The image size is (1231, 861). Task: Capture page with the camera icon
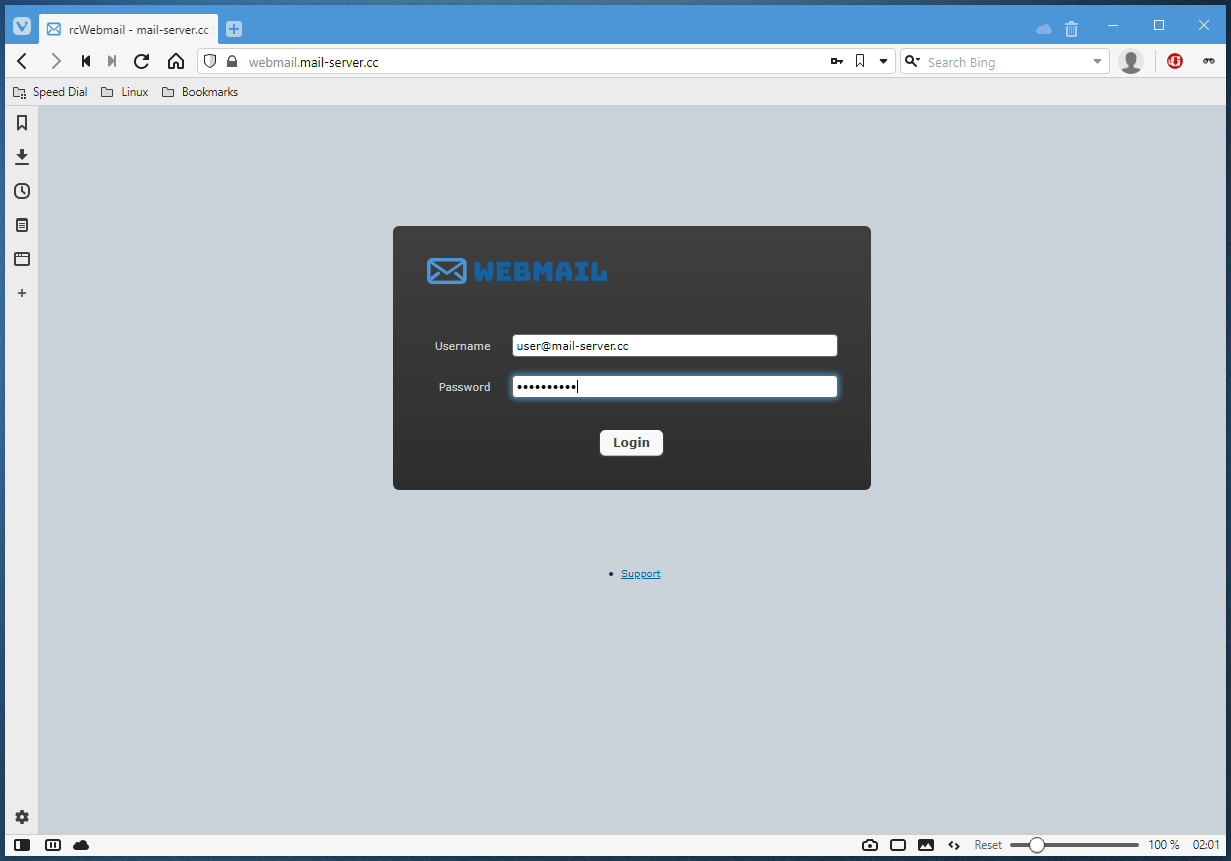pos(870,845)
